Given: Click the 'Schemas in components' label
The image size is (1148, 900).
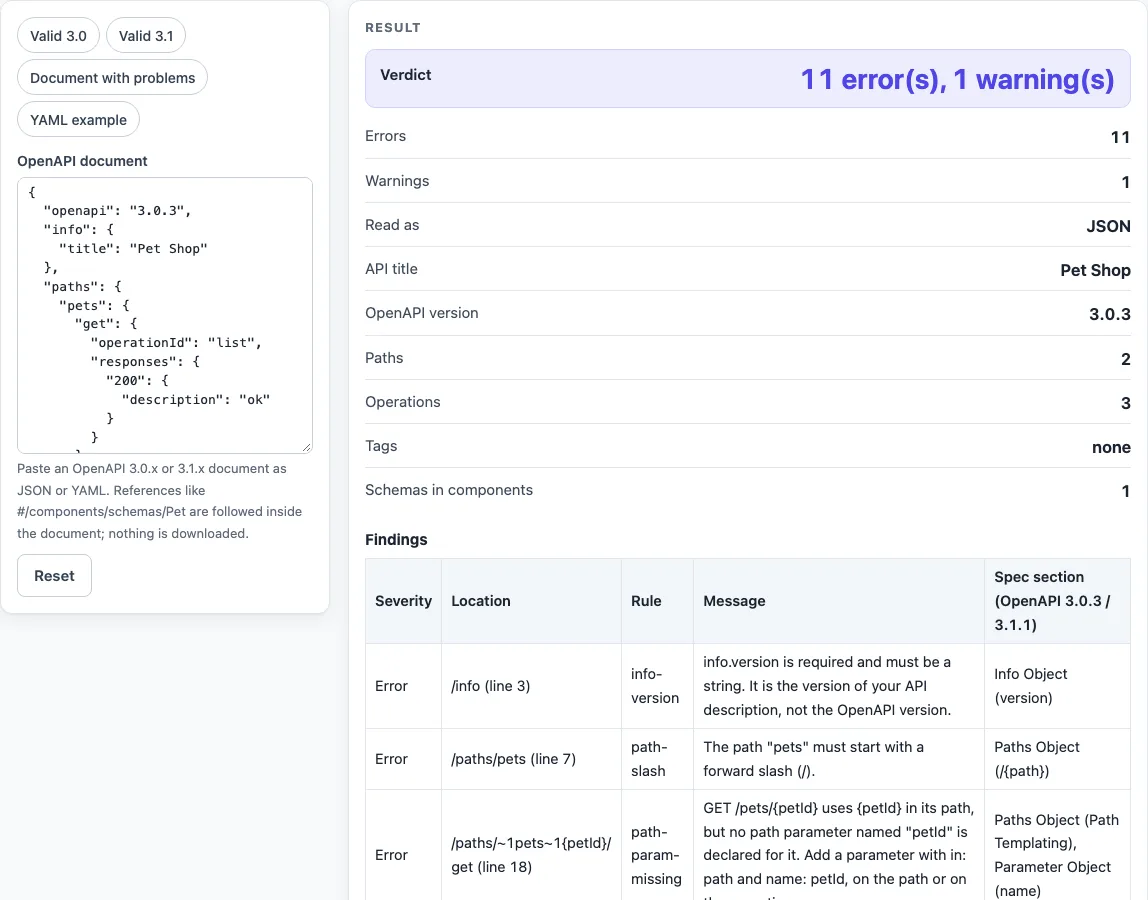Looking at the screenshot, I should click(x=449, y=490).
